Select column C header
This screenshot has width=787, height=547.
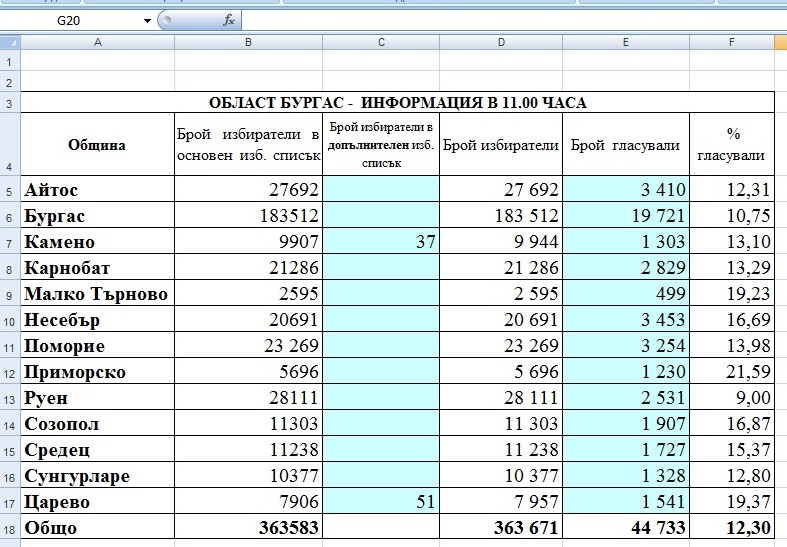381,43
